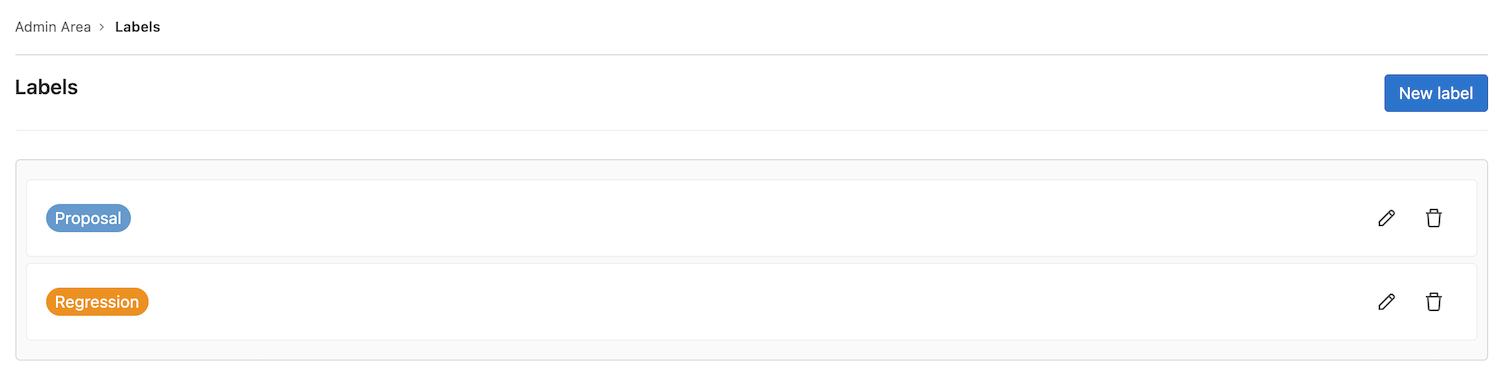The height and width of the screenshot is (376, 1500).
Task: Remove the Regression label using trash icon
Action: (1434, 301)
